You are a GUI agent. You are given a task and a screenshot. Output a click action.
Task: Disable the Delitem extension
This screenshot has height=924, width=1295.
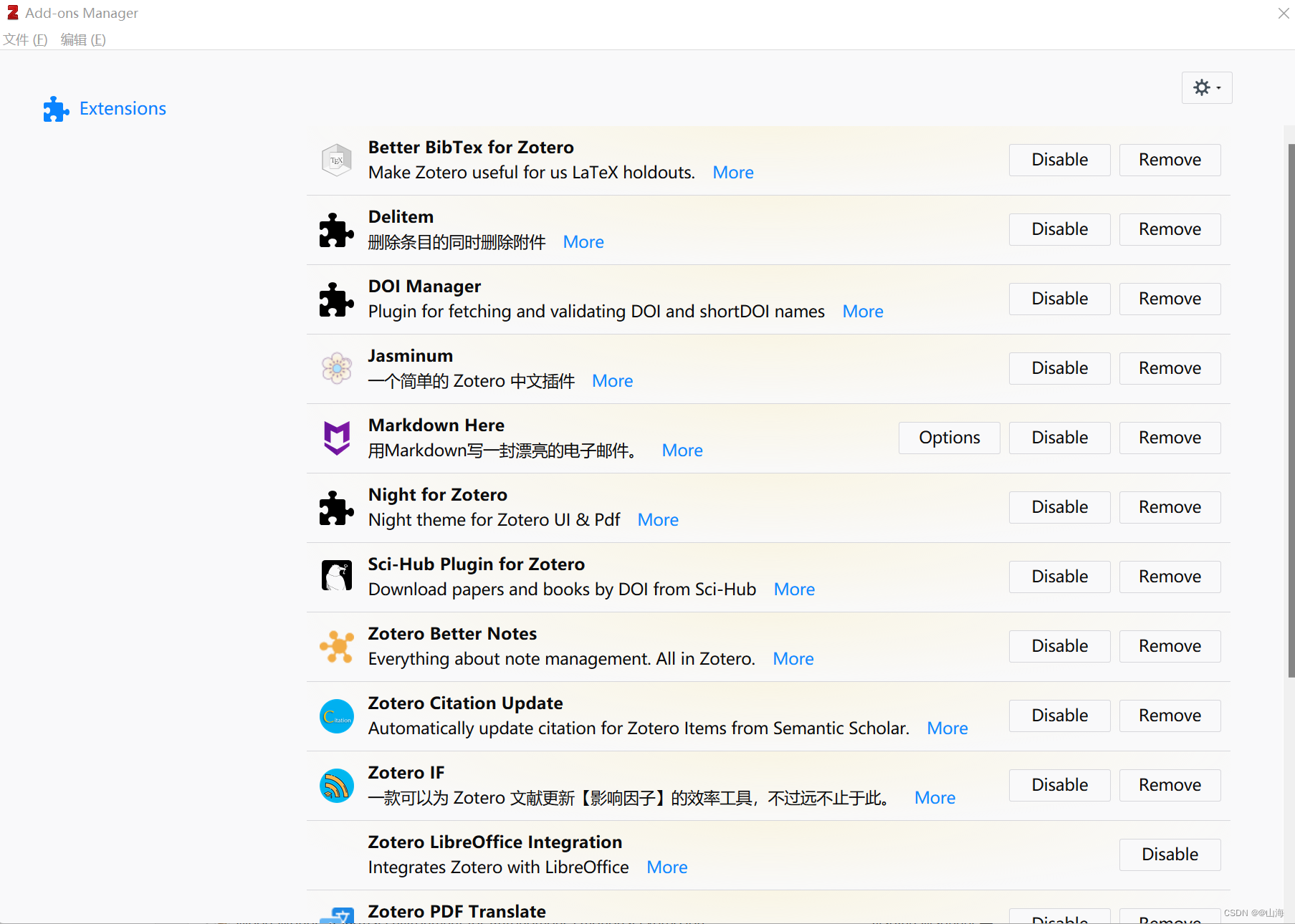[x=1059, y=229]
